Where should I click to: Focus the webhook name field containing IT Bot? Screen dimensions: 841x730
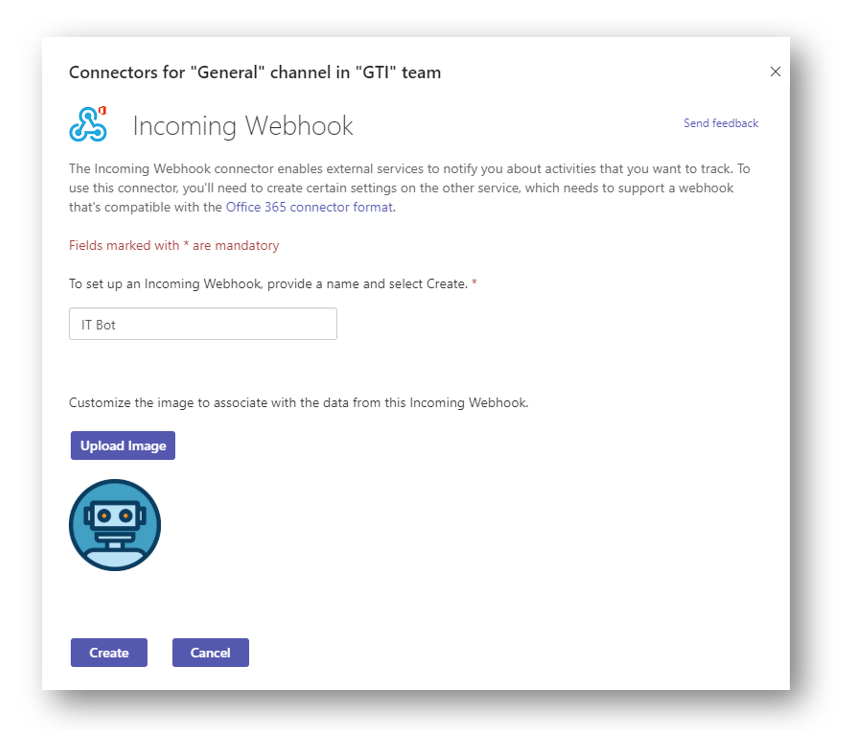[x=203, y=324]
